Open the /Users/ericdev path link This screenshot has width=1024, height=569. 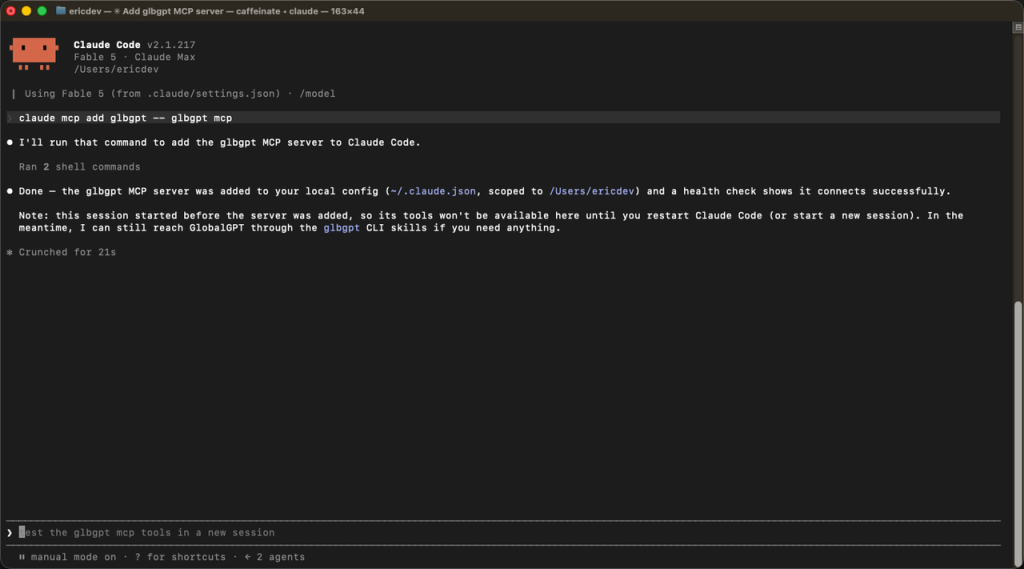[592, 191]
